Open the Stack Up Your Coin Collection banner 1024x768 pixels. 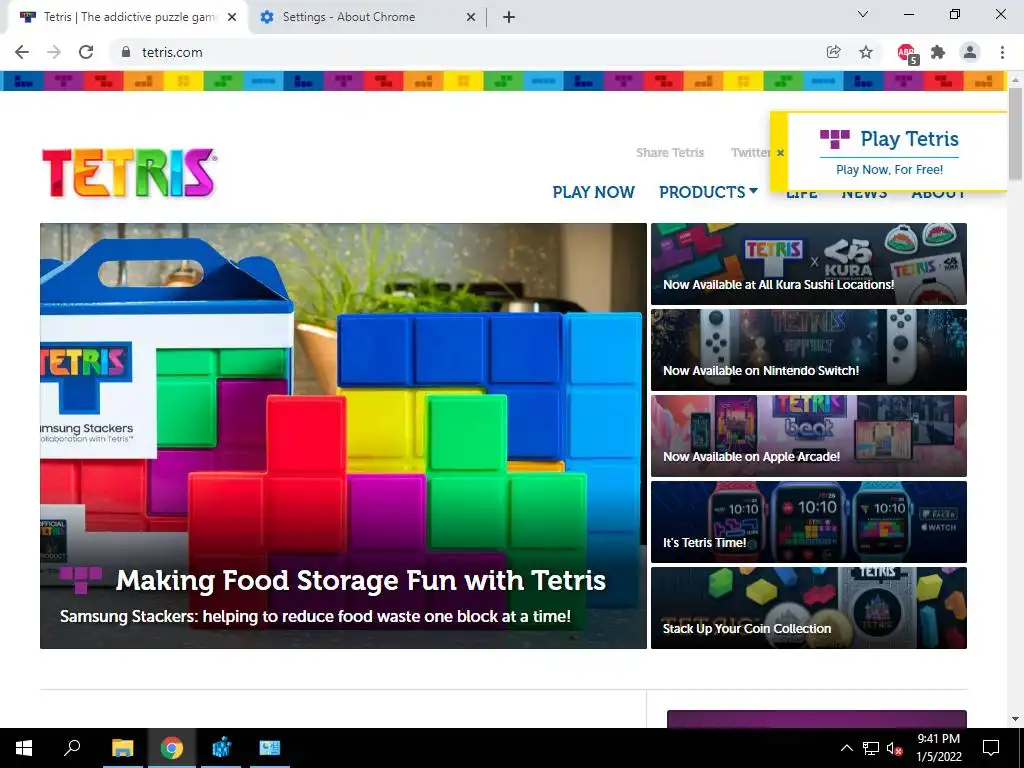808,608
